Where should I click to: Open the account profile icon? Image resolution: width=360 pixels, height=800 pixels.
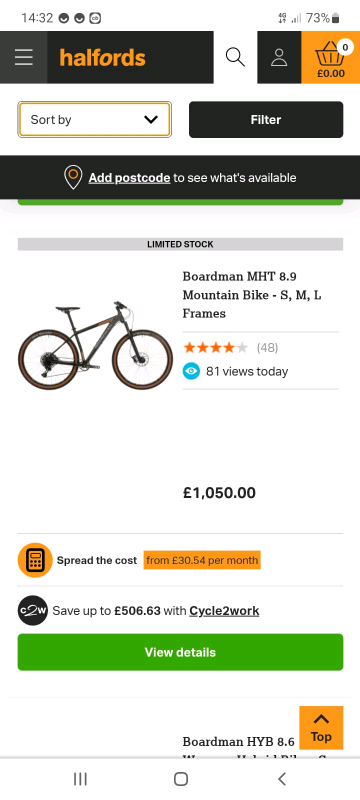279,57
